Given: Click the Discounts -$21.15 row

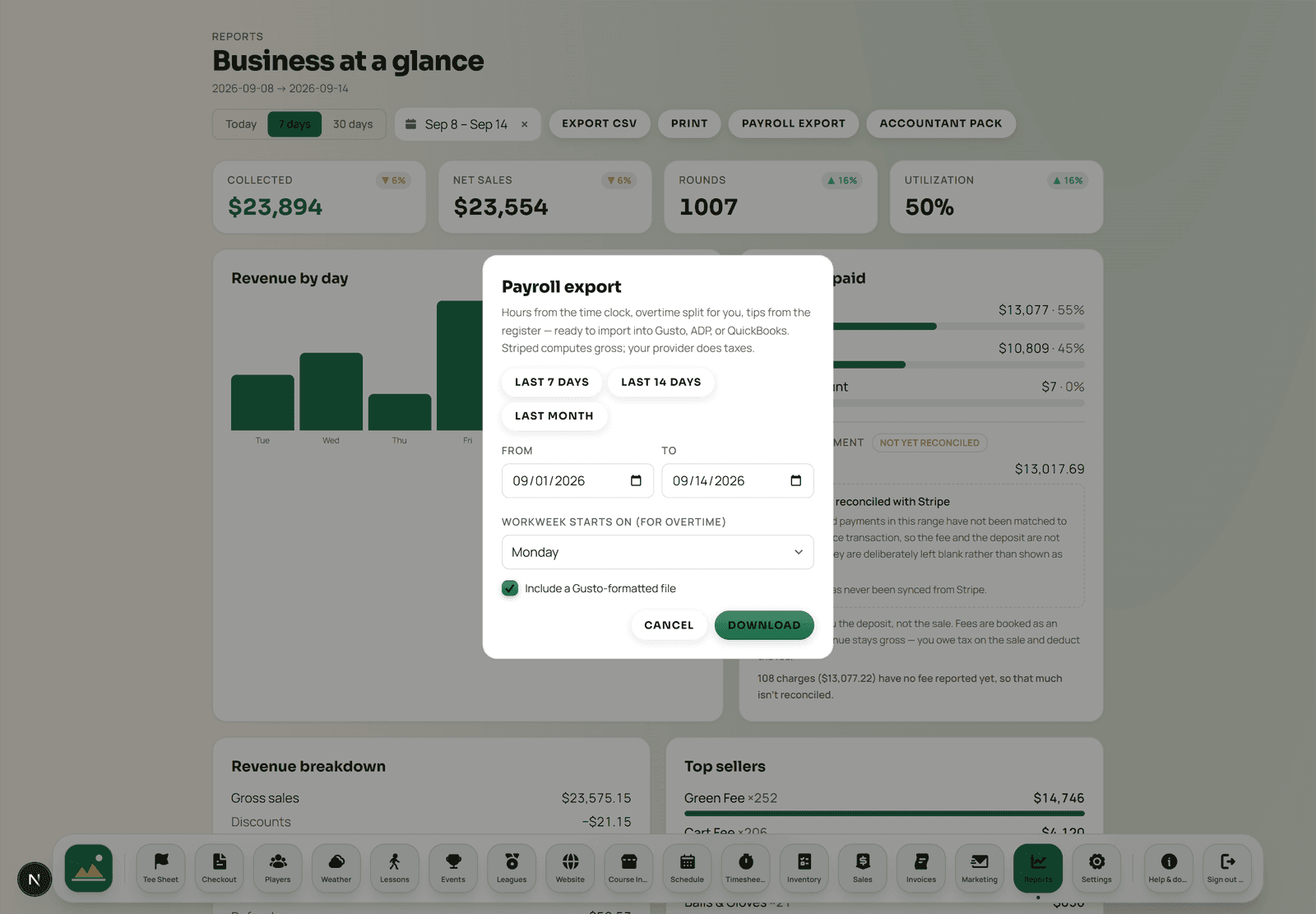Looking at the screenshot, I should pyautogui.click(x=431, y=822).
